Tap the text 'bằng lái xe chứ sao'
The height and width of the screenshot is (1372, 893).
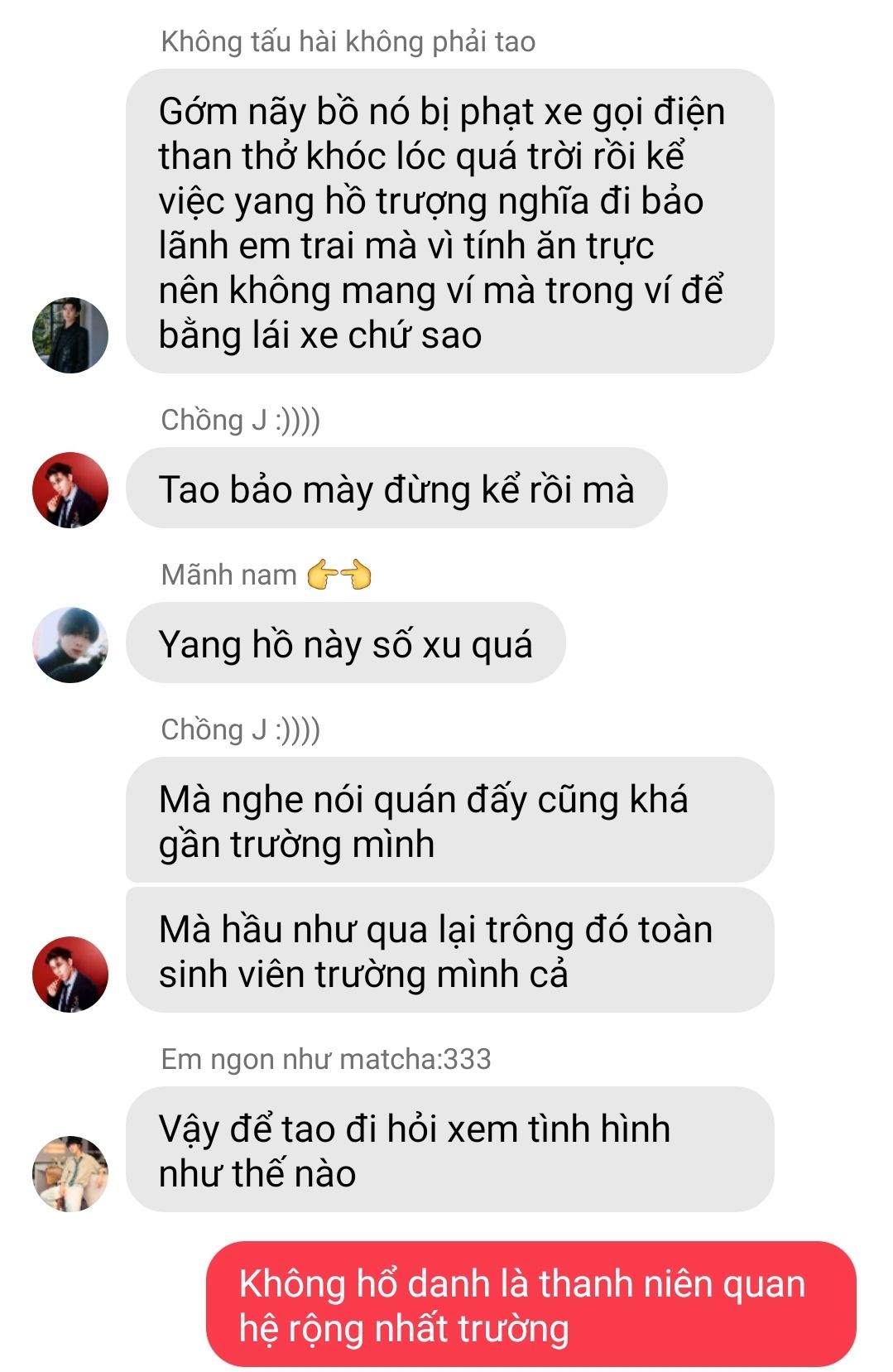point(320,335)
